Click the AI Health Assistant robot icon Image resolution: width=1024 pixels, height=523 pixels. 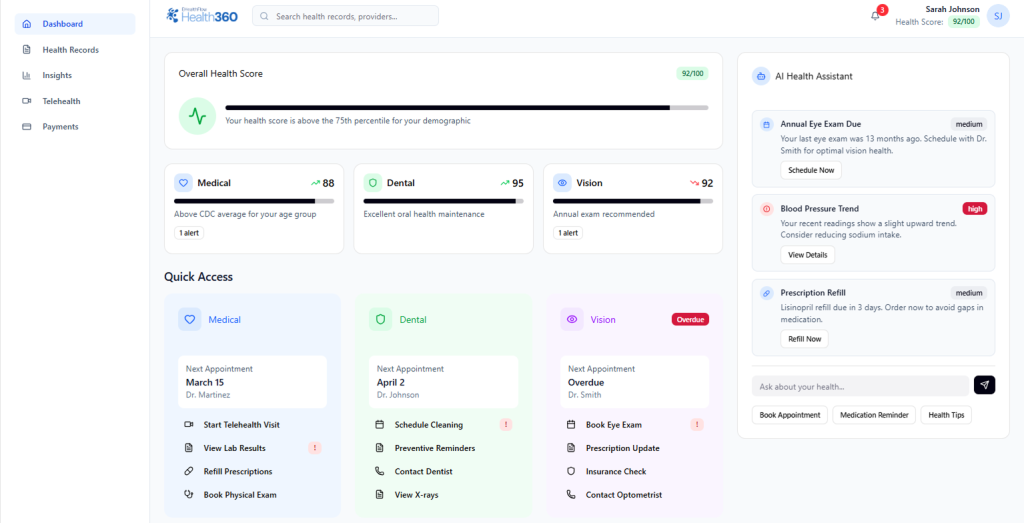[x=761, y=76]
